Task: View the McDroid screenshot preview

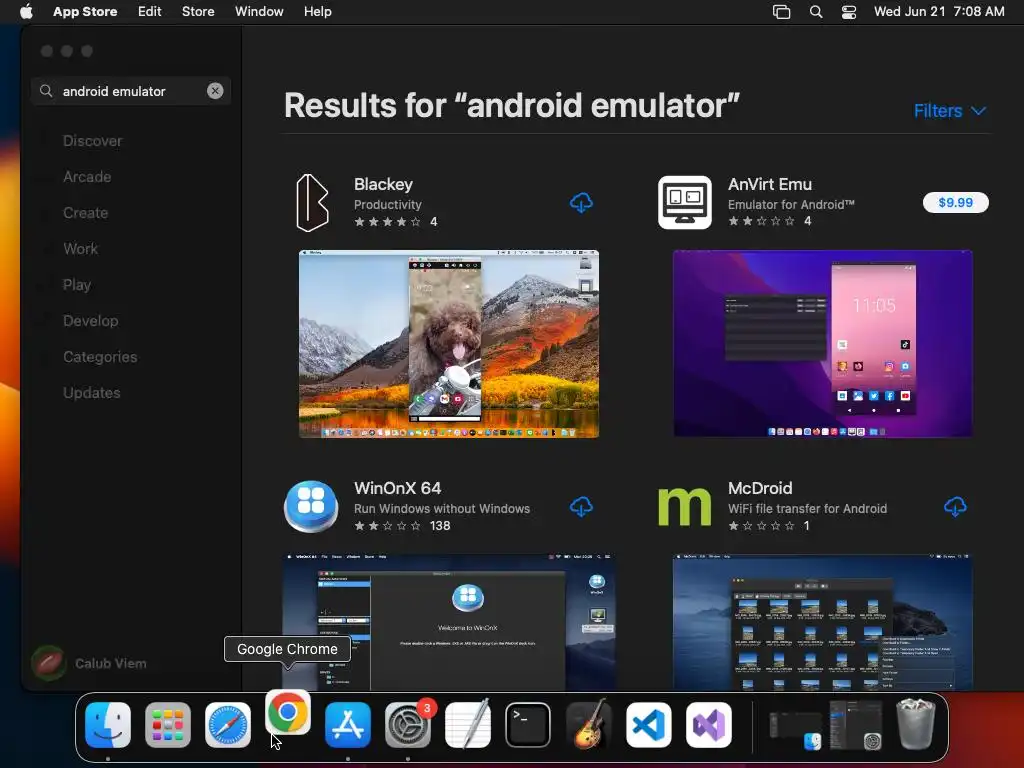Action: (x=823, y=622)
